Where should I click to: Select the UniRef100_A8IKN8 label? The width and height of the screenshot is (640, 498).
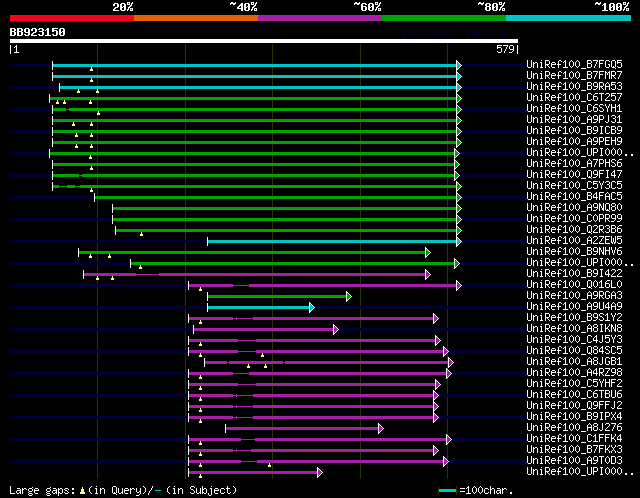(x=574, y=329)
